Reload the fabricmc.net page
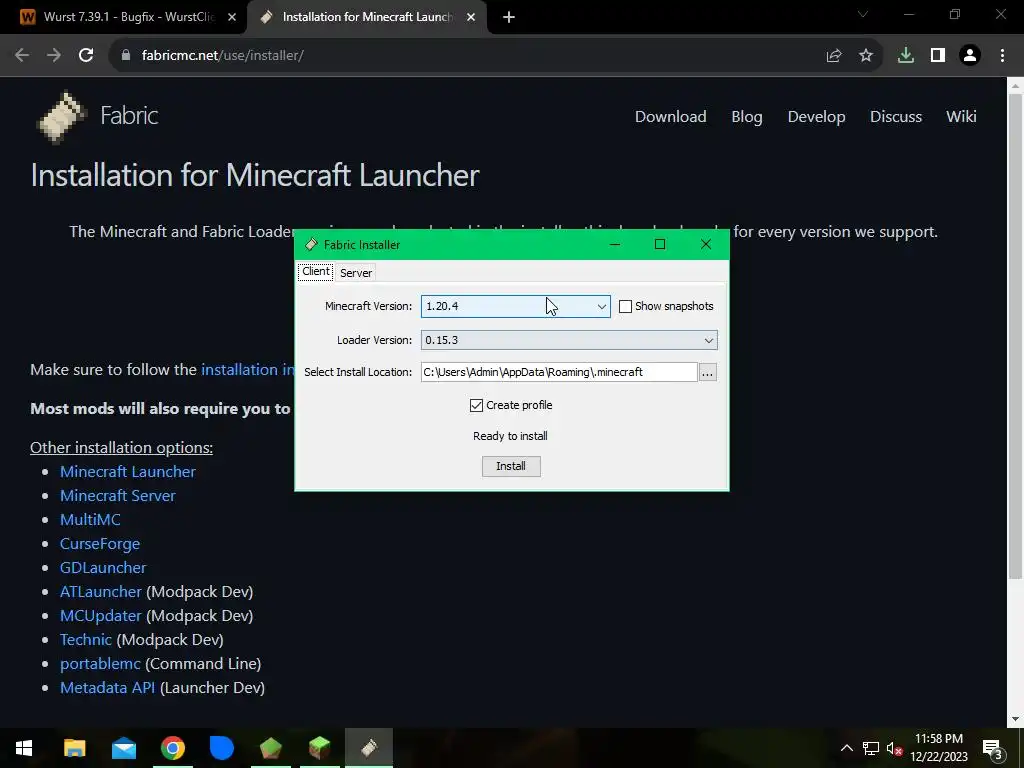1024x768 pixels. 86,56
